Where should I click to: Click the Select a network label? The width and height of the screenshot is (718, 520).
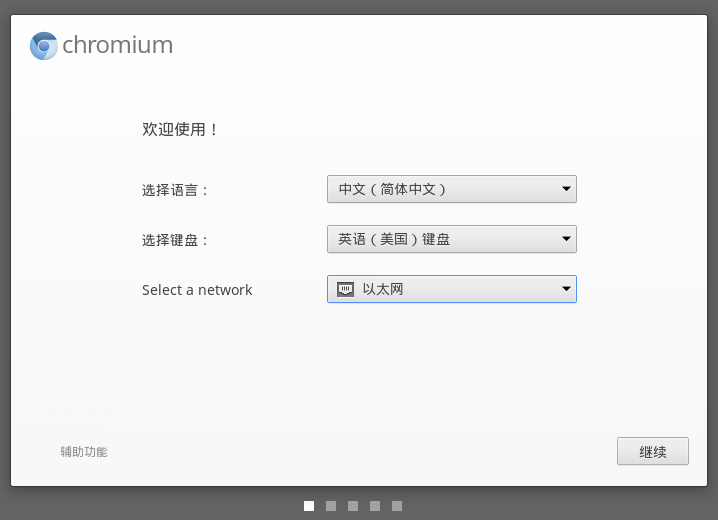(x=197, y=290)
